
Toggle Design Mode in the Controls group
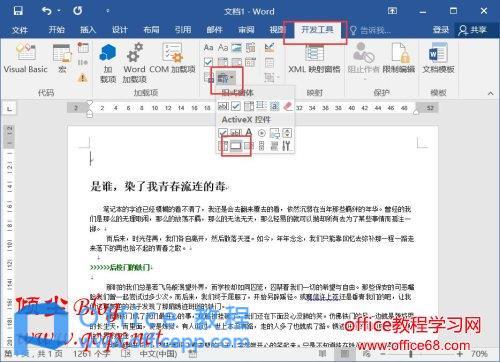pos(269,48)
